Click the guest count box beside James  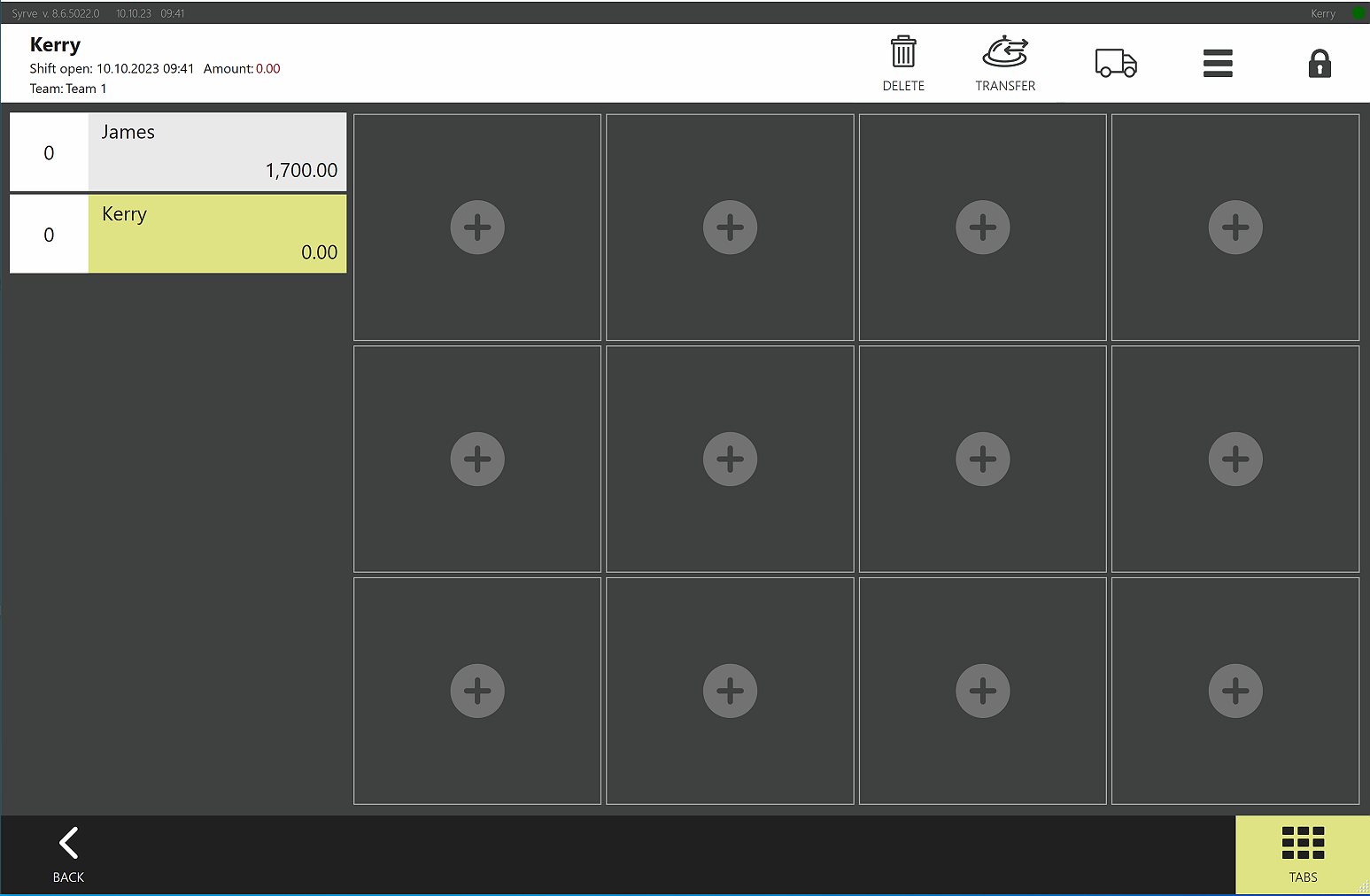49,152
